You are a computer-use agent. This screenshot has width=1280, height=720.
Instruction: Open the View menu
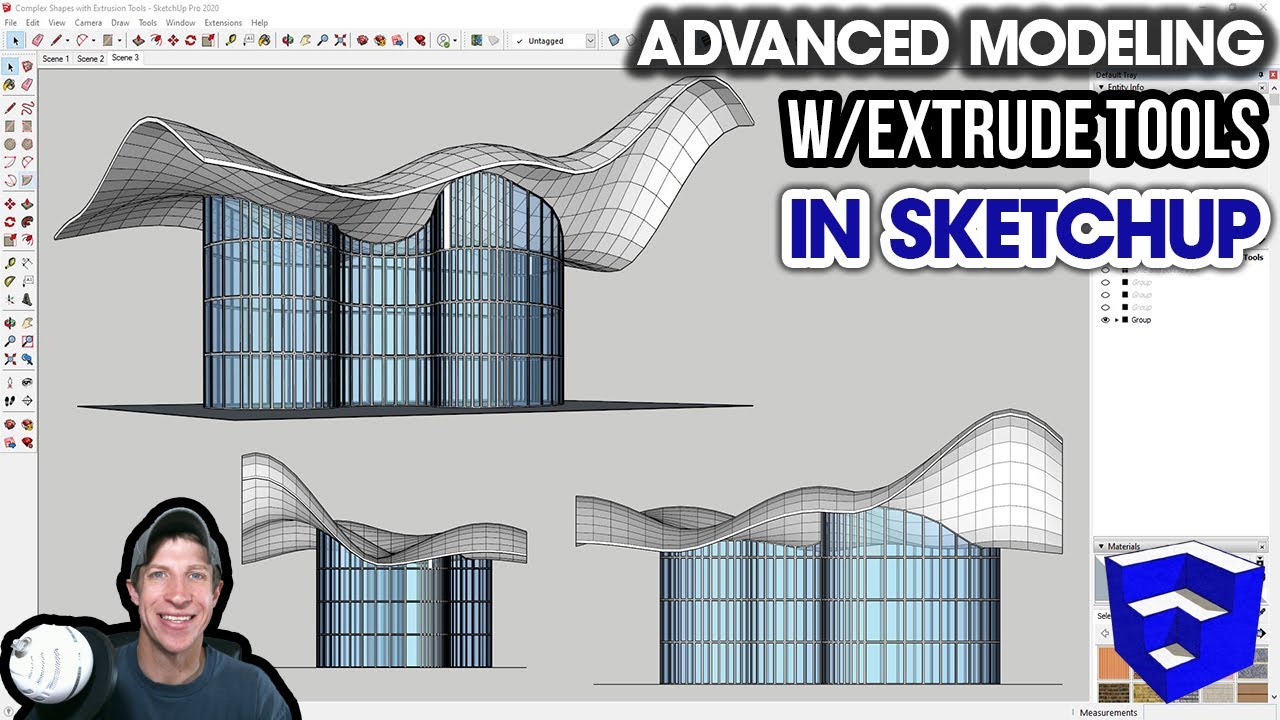[57, 22]
